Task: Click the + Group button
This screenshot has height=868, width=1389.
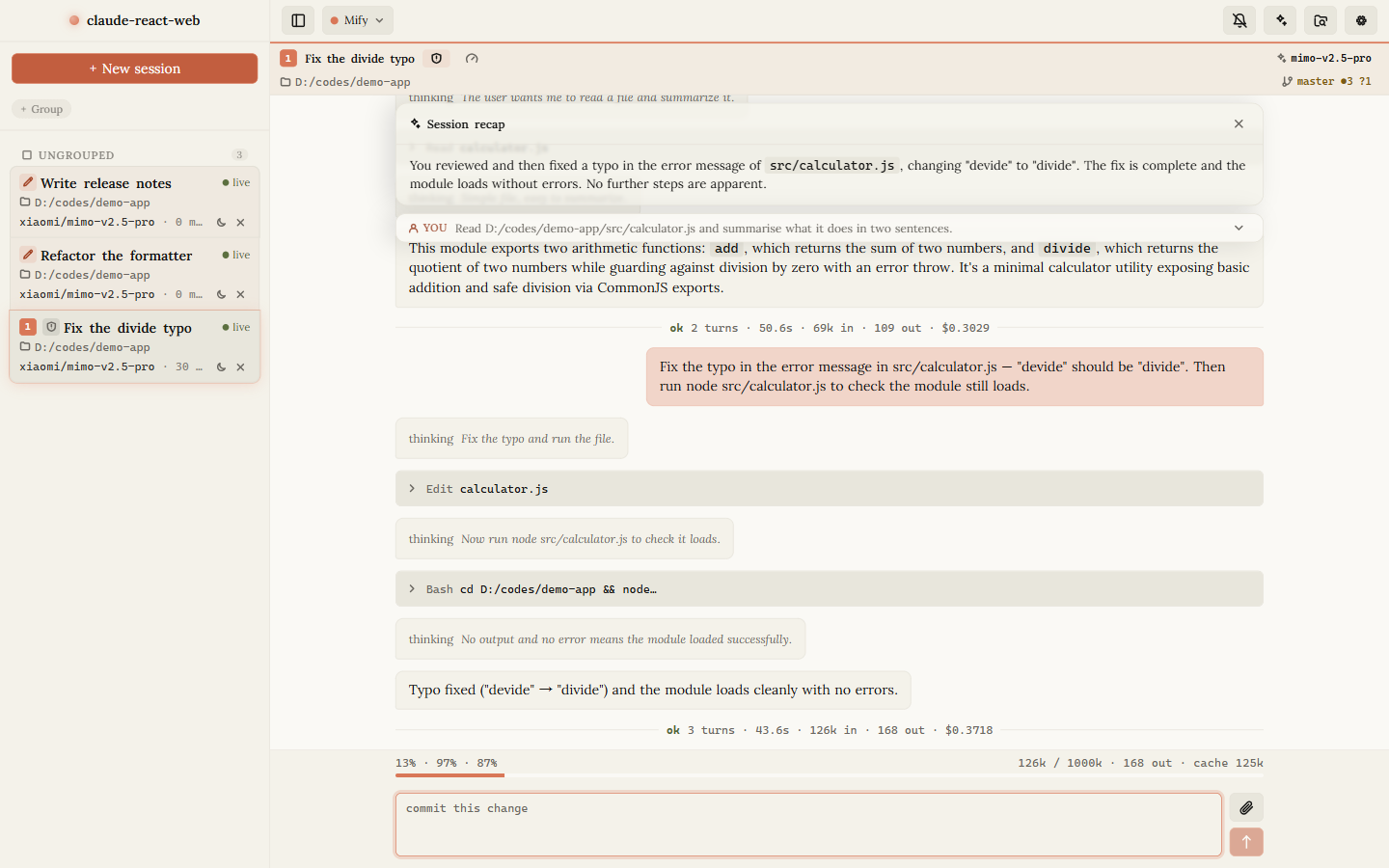Action: pos(41,109)
